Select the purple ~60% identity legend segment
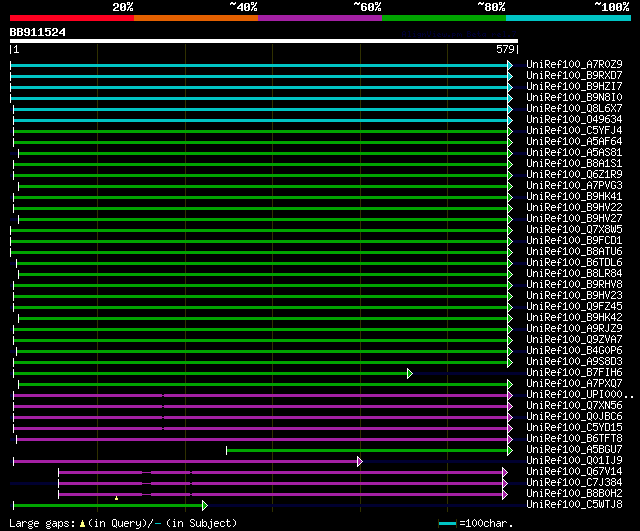 (x=319, y=17)
